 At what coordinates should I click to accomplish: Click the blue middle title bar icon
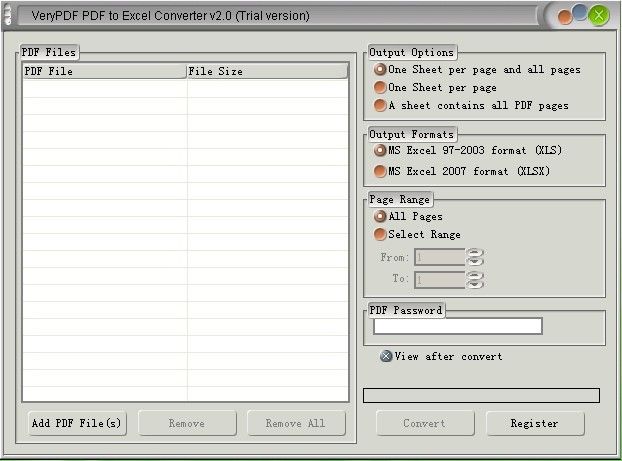[580, 12]
